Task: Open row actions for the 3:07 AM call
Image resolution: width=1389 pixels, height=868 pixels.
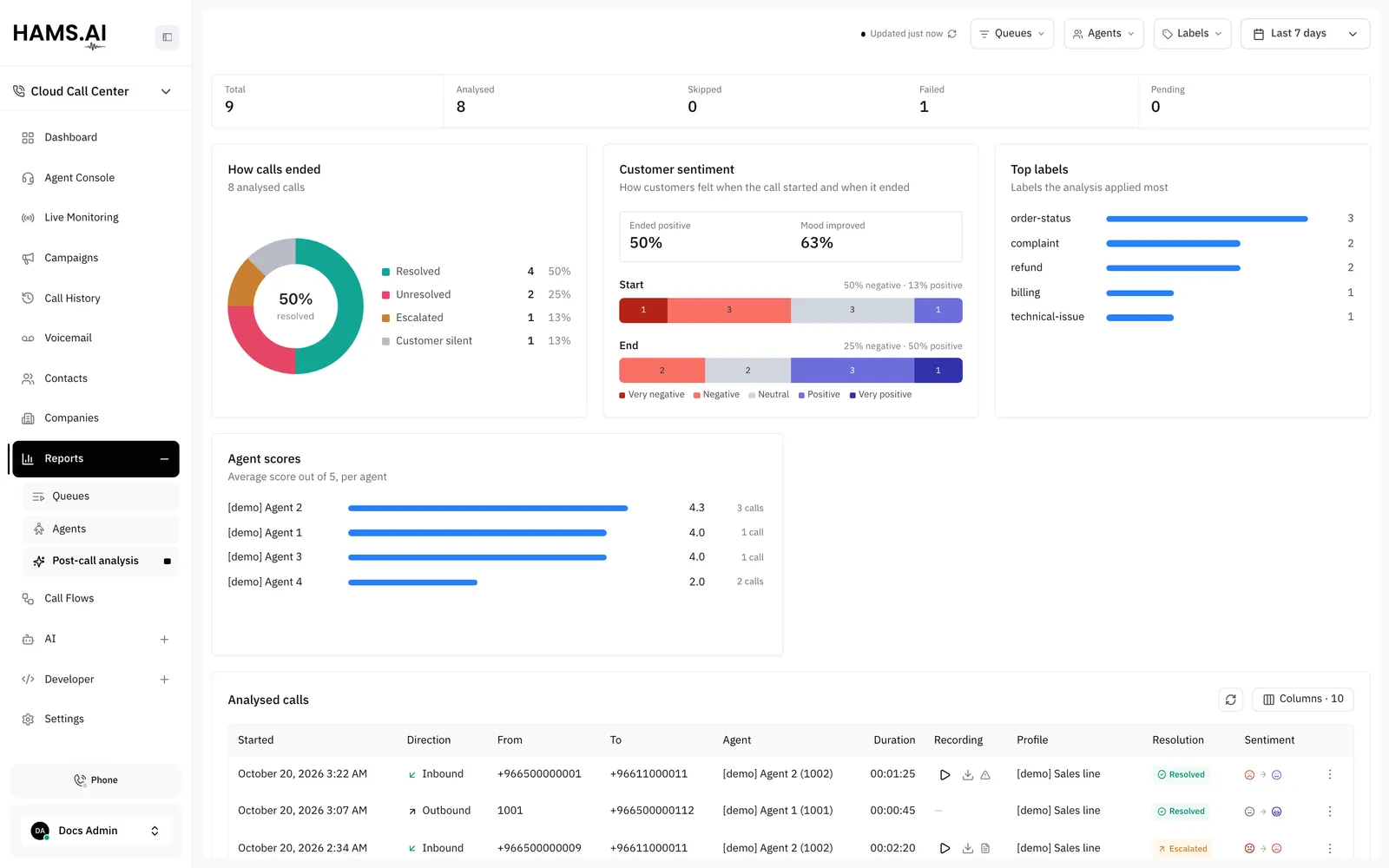Action: point(1329,812)
